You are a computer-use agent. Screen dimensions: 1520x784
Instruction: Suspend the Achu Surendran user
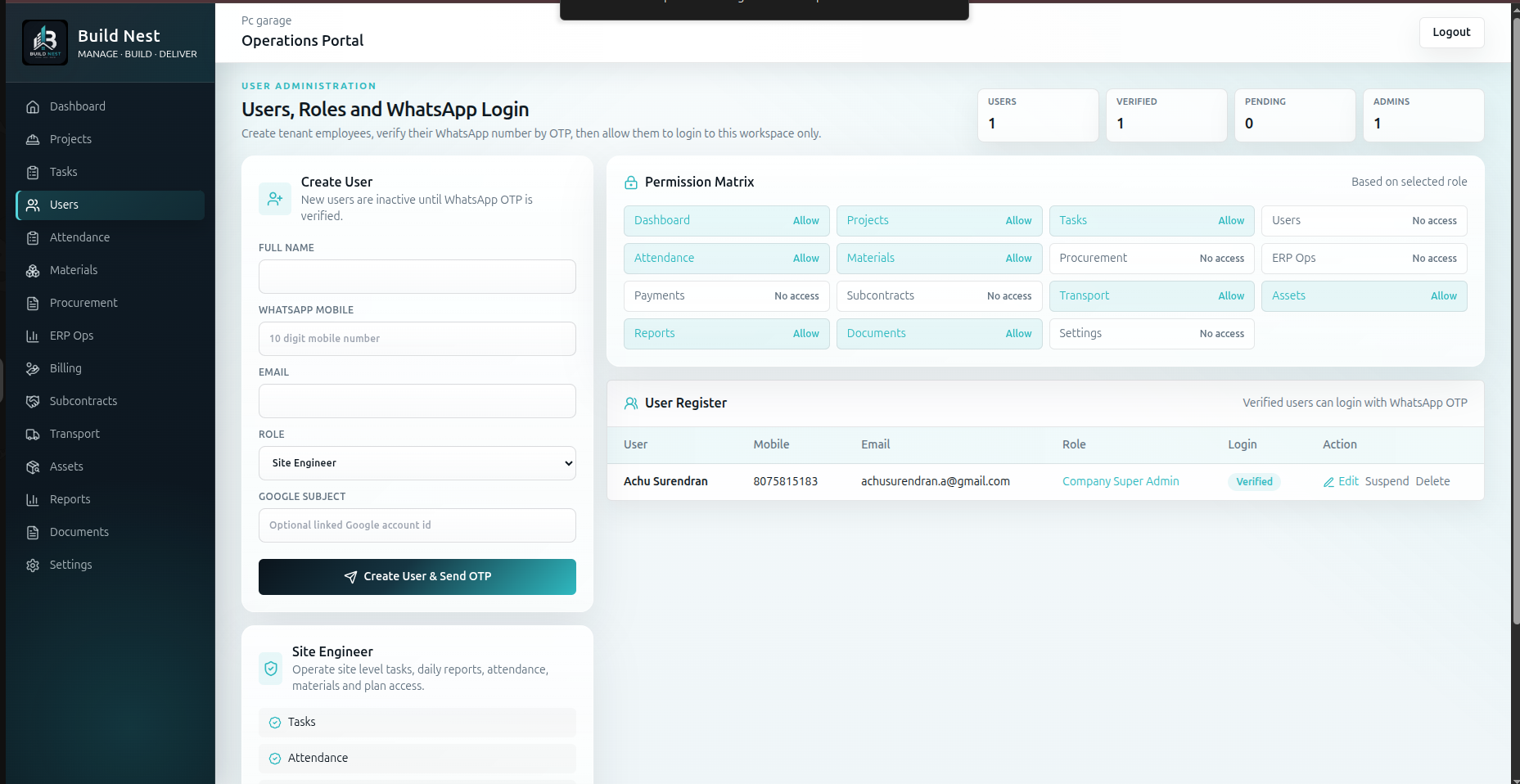coord(1387,481)
